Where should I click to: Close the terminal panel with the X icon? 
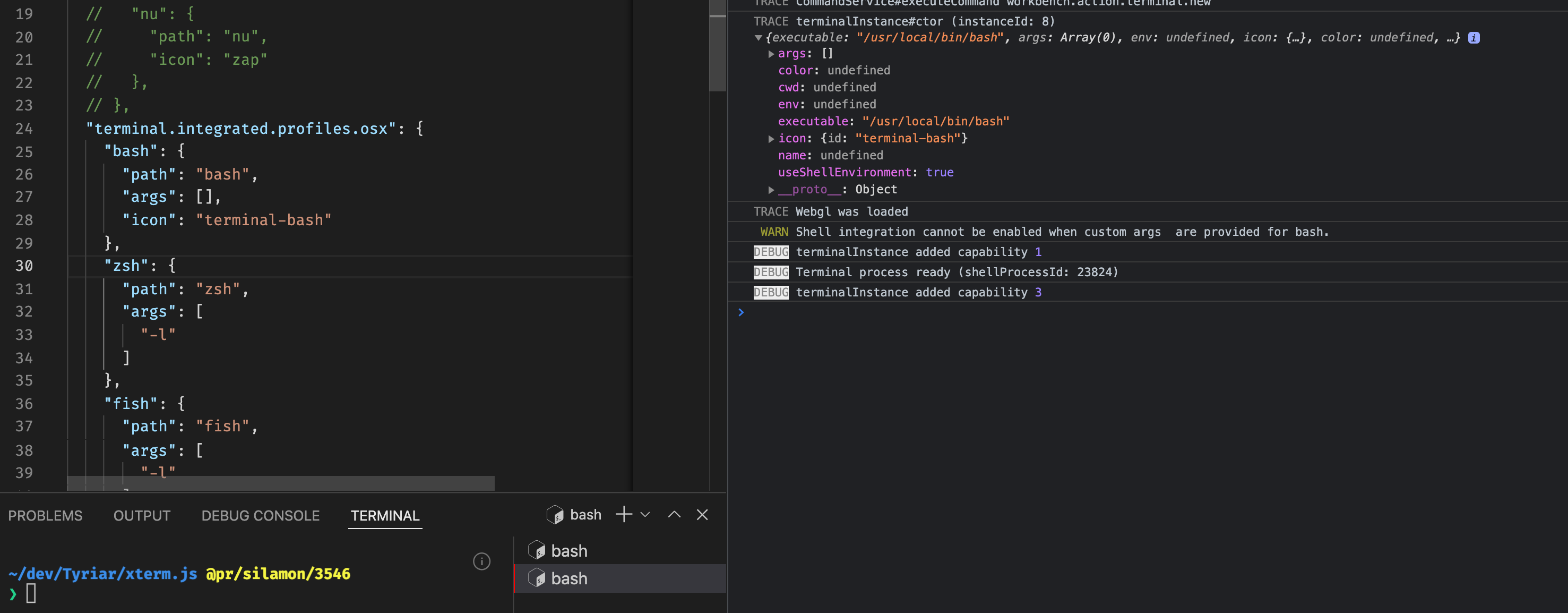tap(701, 514)
